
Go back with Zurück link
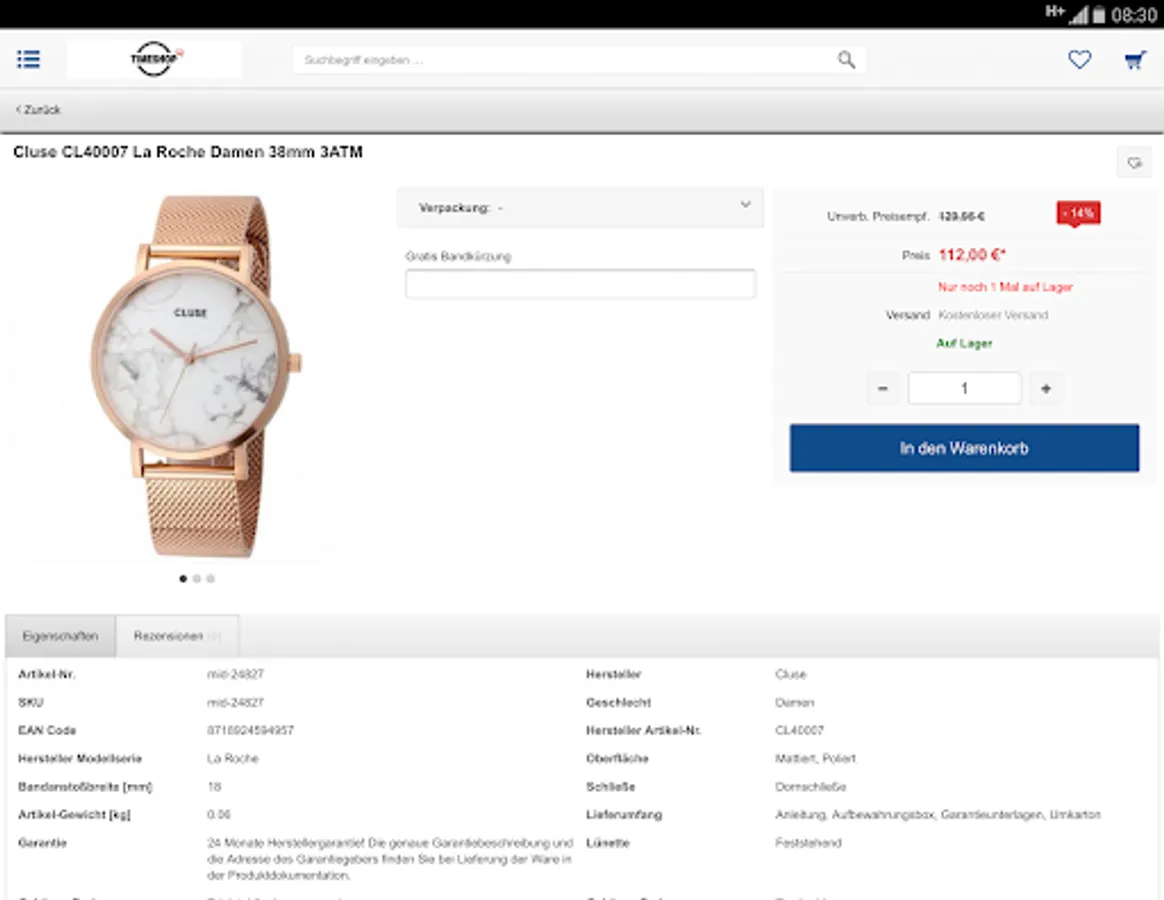click(x=38, y=109)
